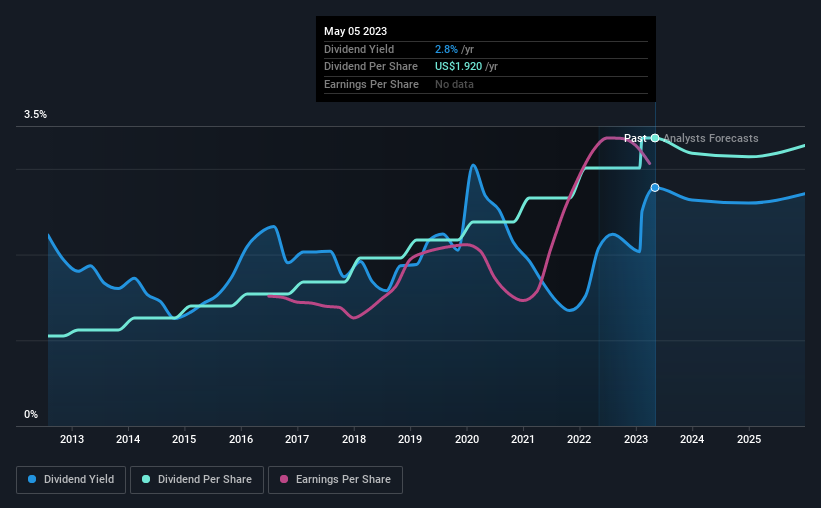This screenshot has width=821, height=508.
Task: Click the Past label on chart
Action: click(635, 138)
